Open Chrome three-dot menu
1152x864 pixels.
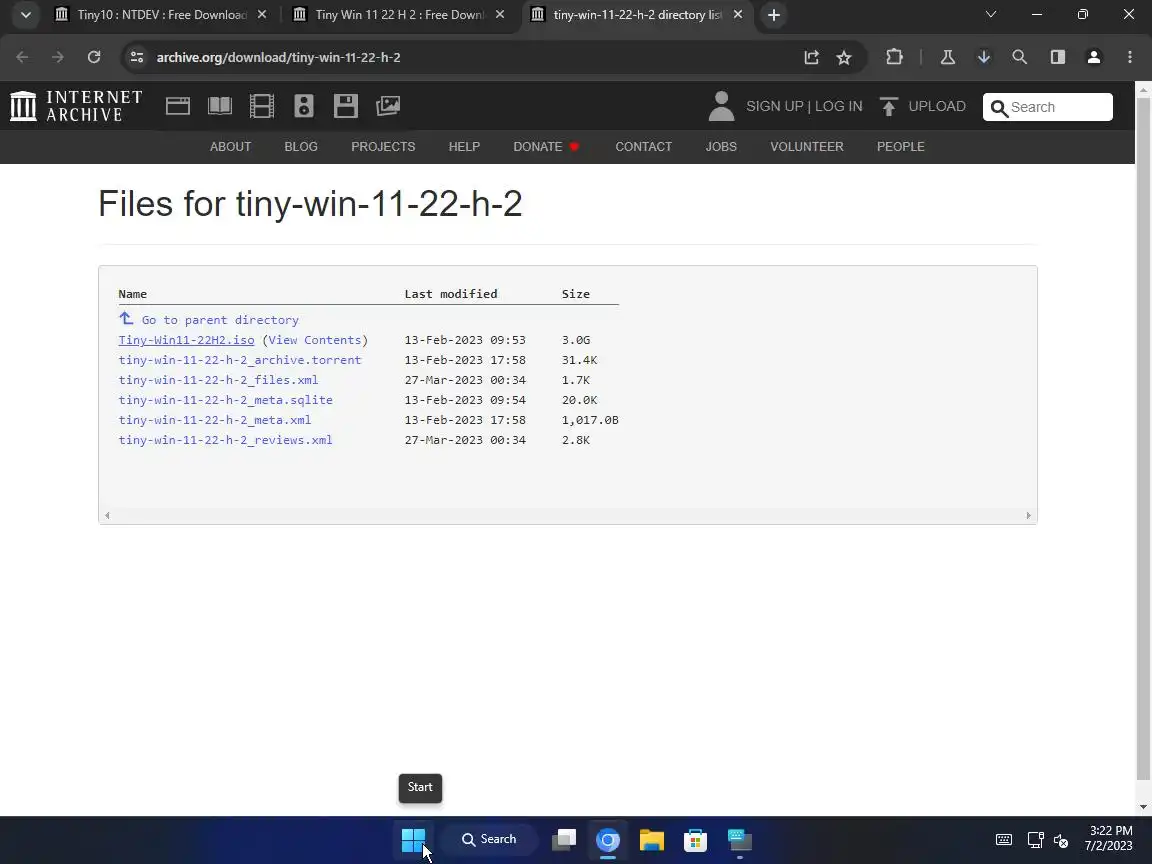[1130, 57]
